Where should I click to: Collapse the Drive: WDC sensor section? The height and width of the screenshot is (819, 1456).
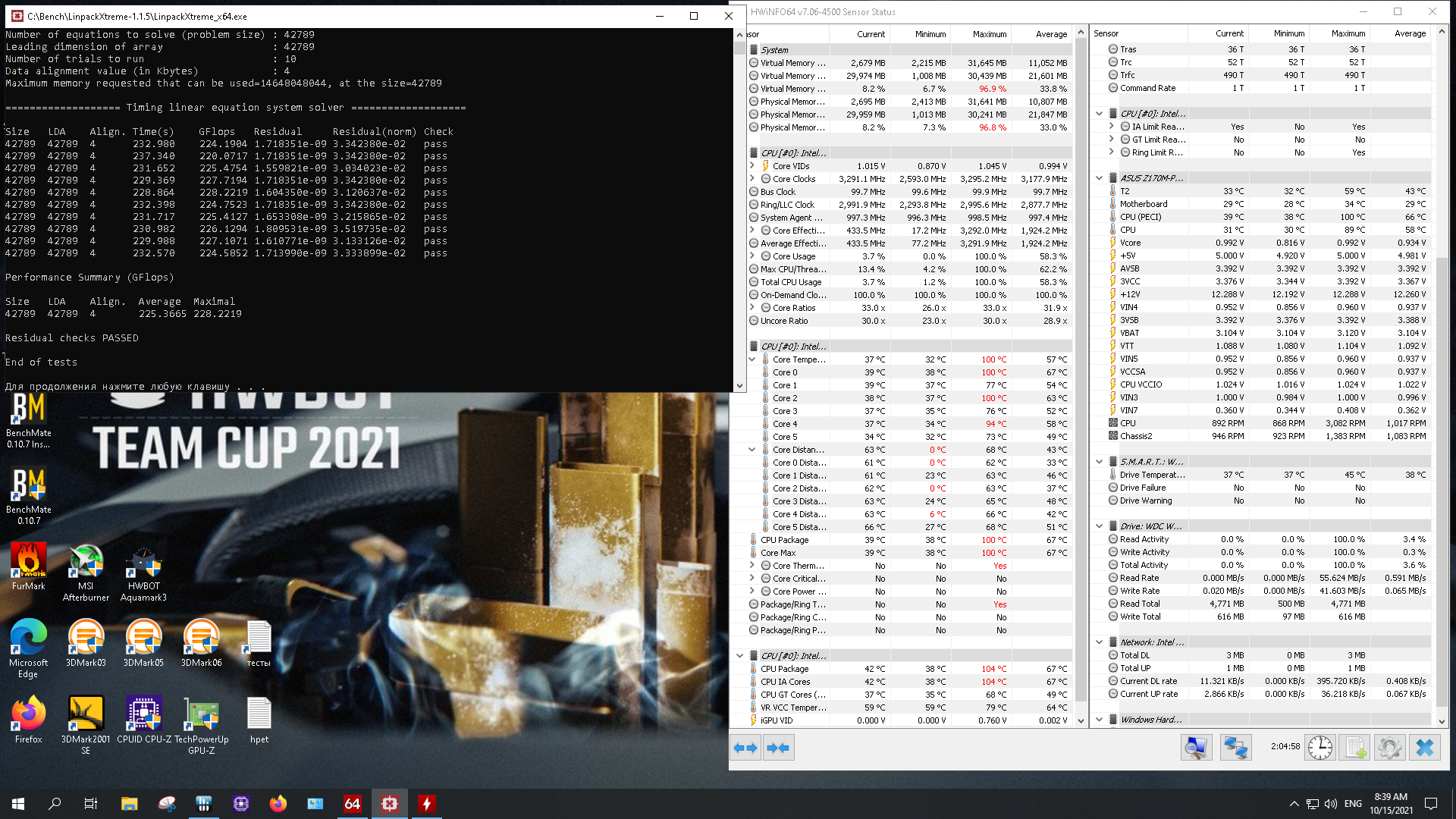pos(1100,526)
